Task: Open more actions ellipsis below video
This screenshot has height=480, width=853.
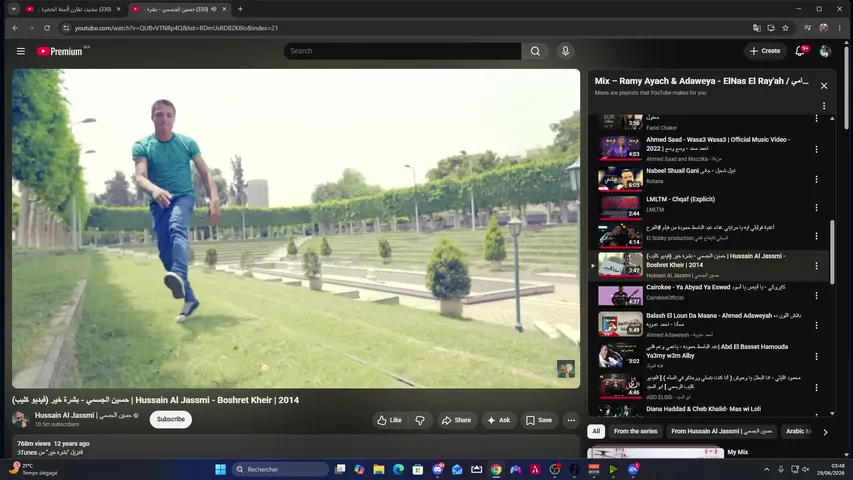Action: click(571, 420)
